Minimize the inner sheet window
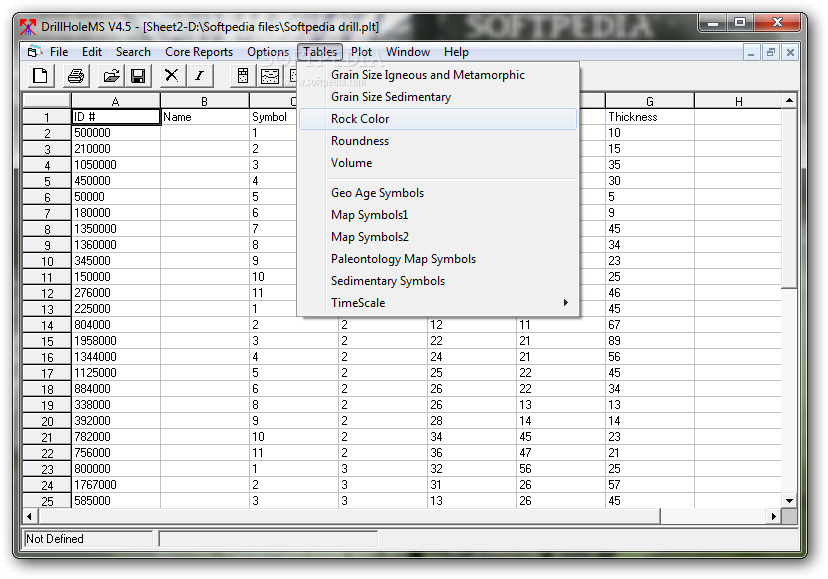Image resolution: width=828 pixels, height=579 pixels. 751,52
